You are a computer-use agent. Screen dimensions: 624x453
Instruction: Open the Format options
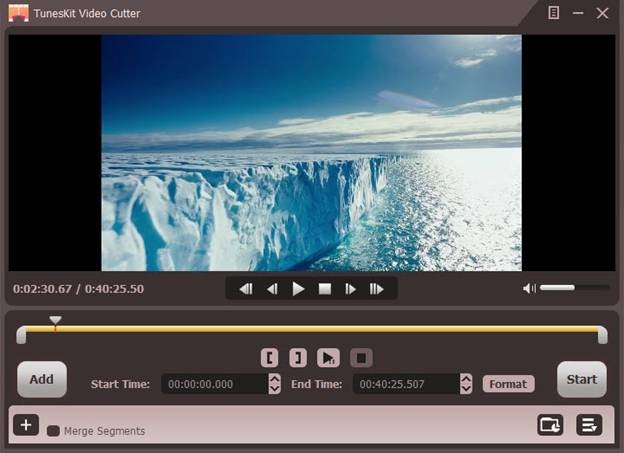click(x=508, y=384)
